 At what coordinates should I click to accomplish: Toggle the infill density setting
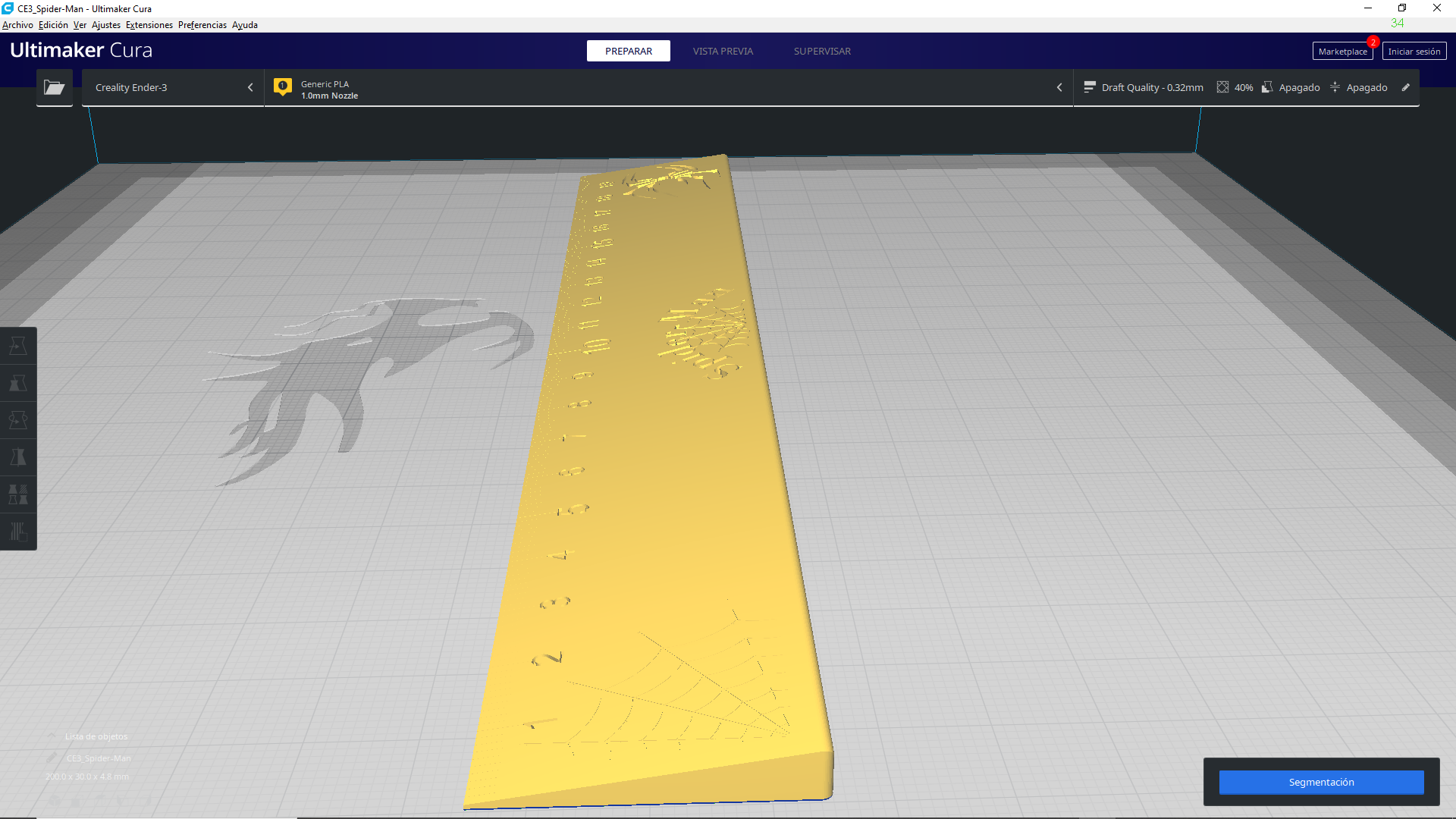click(x=1235, y=87)
